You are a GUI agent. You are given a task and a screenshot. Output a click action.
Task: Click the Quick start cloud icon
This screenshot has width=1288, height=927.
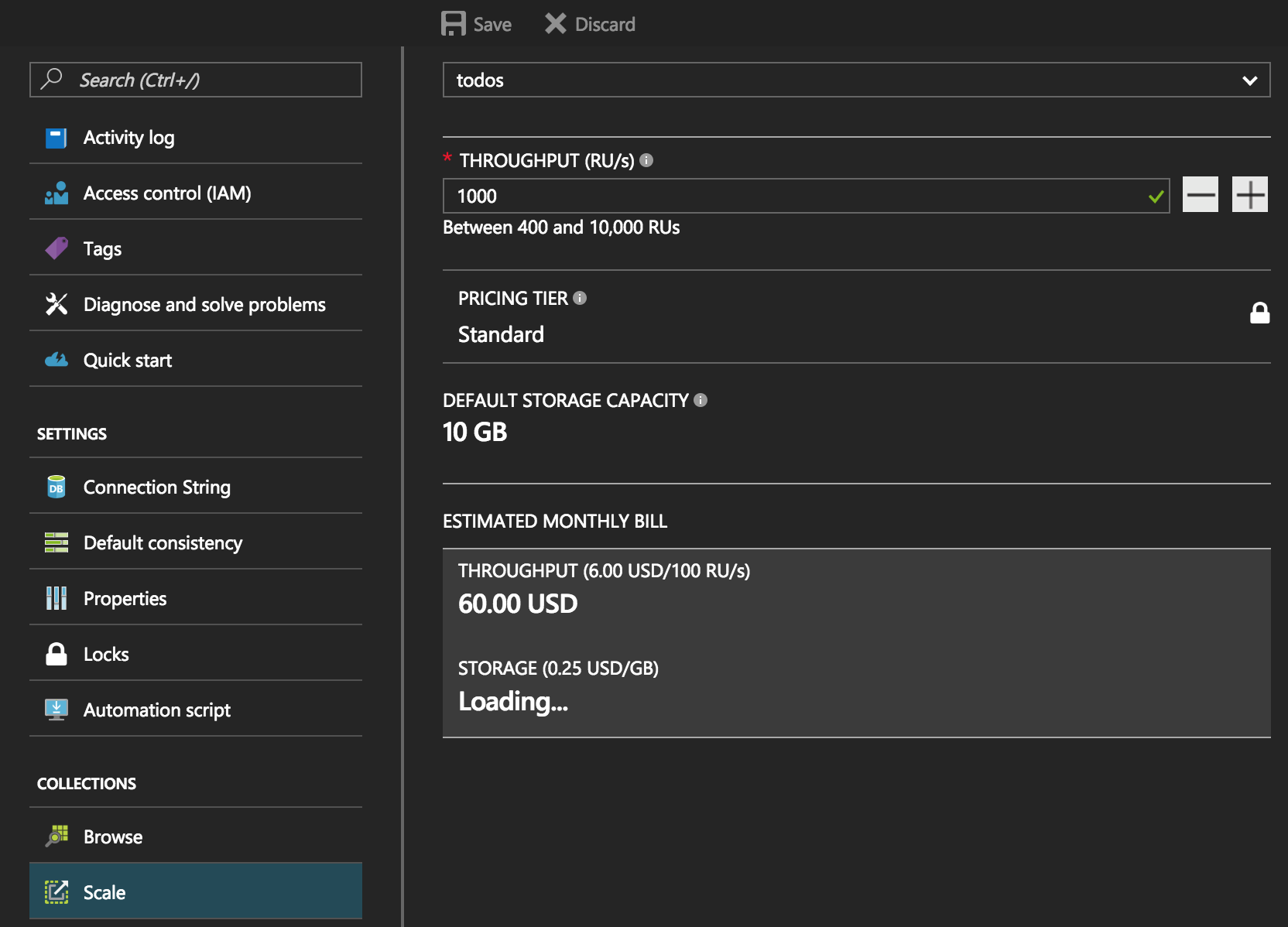tap(57, 361)
